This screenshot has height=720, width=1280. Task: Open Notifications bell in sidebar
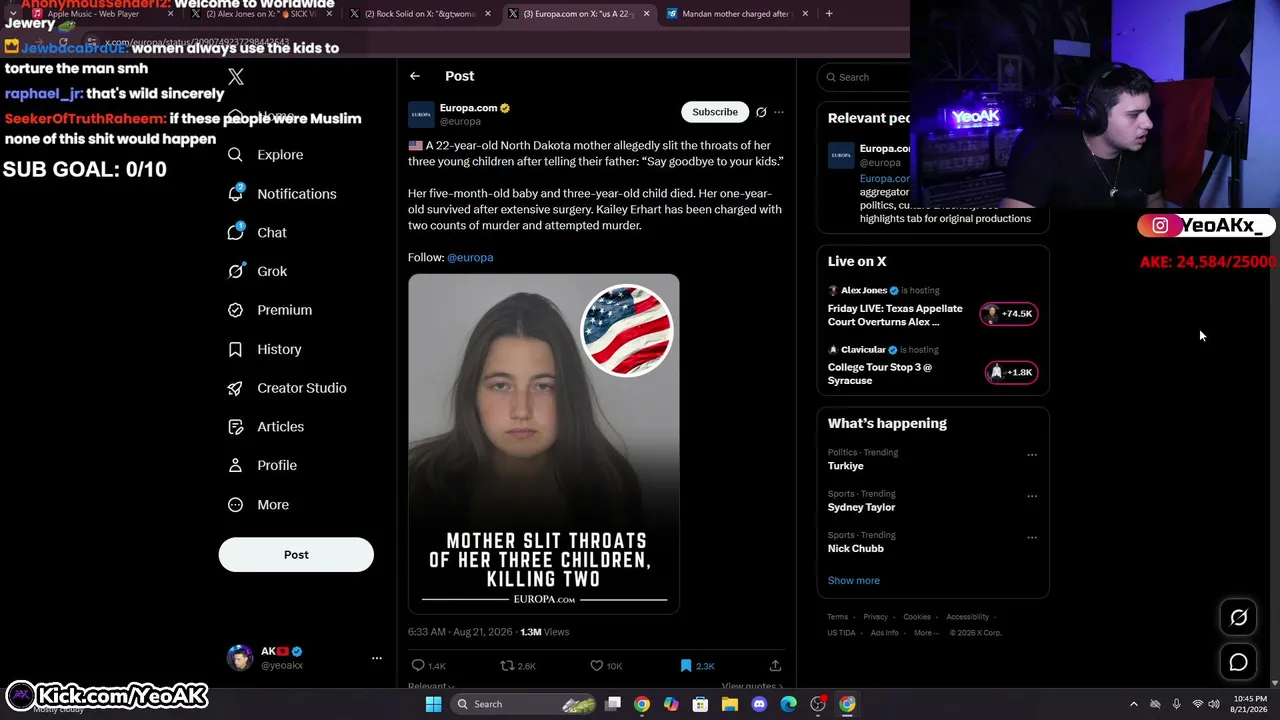tap(236, 193)
